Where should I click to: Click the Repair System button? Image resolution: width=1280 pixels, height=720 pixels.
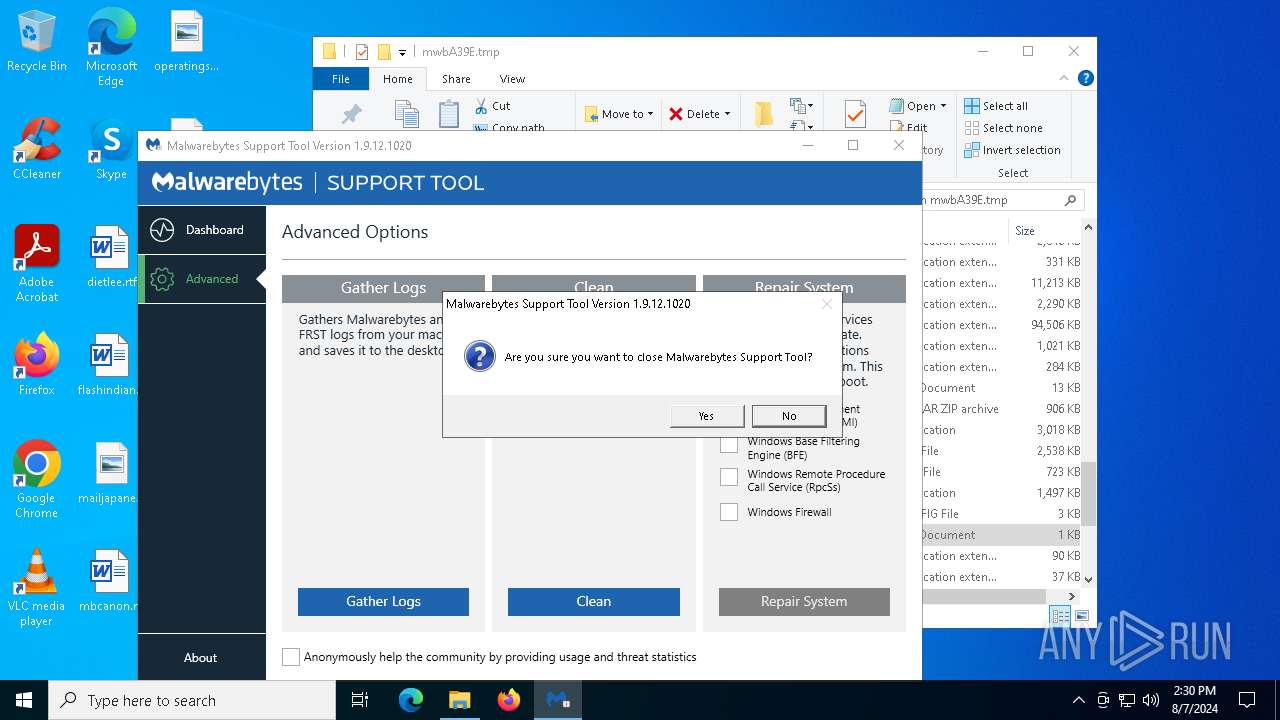804,601
